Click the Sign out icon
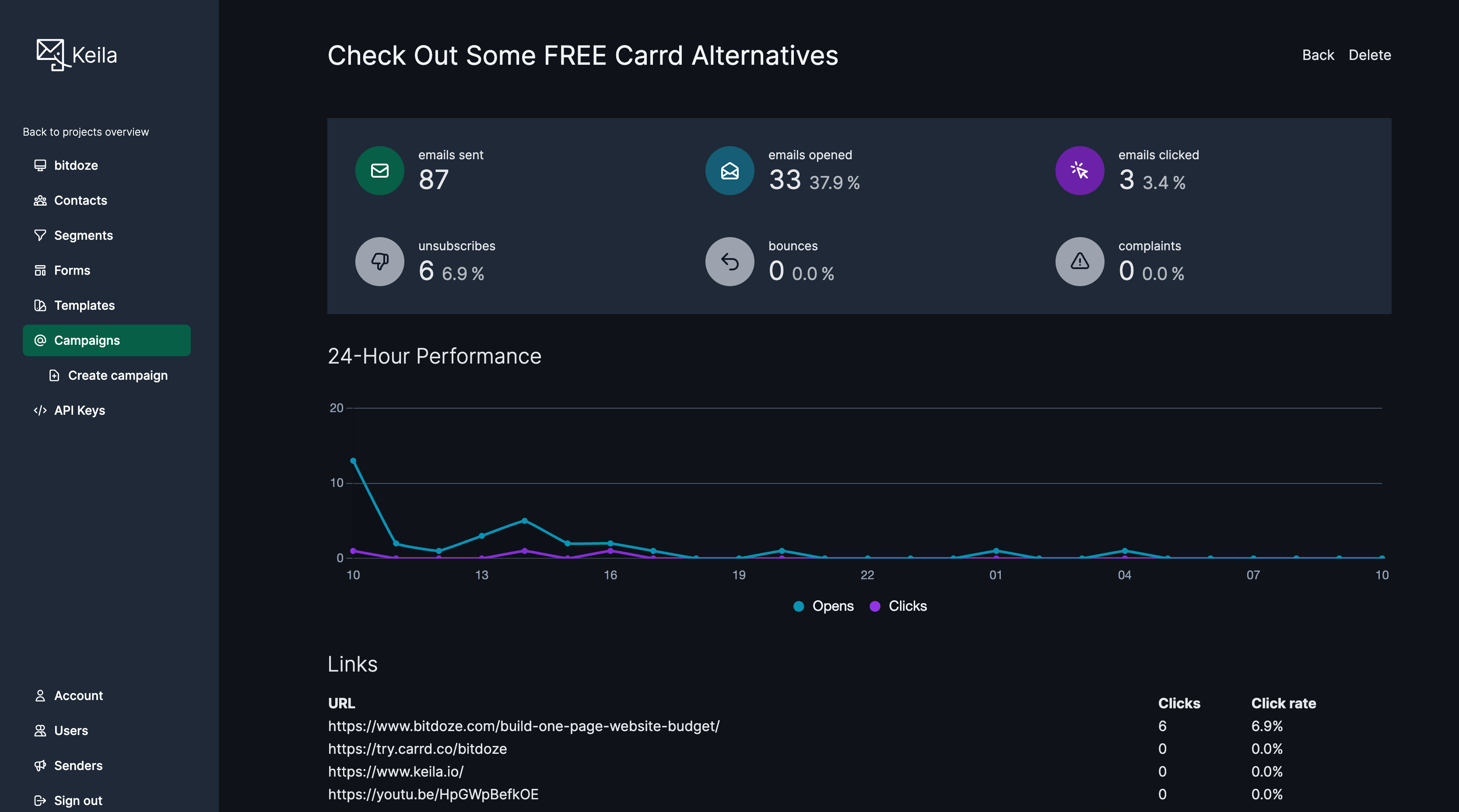The image size is (1459, 812). coord(40,800)
